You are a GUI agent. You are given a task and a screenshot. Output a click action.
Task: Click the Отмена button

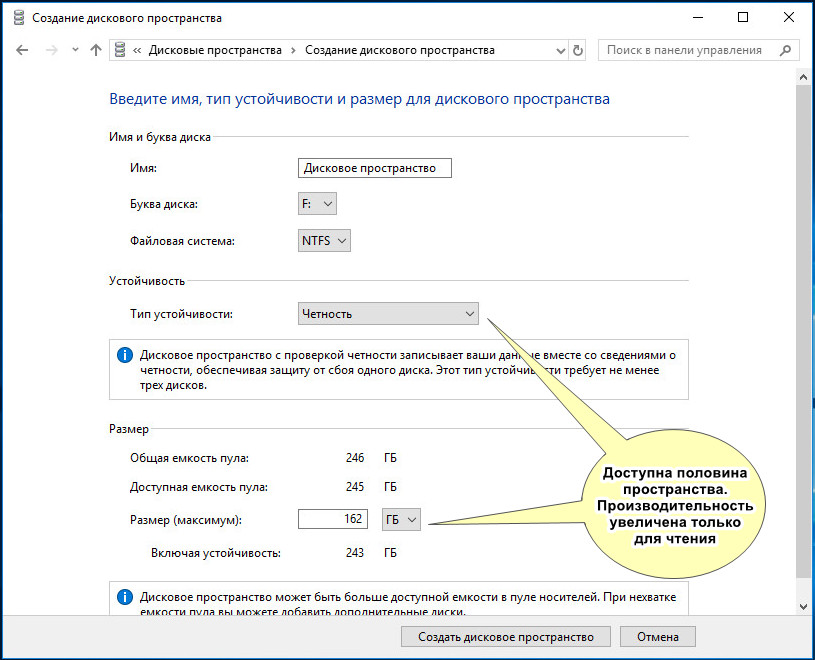click(658, 637)
